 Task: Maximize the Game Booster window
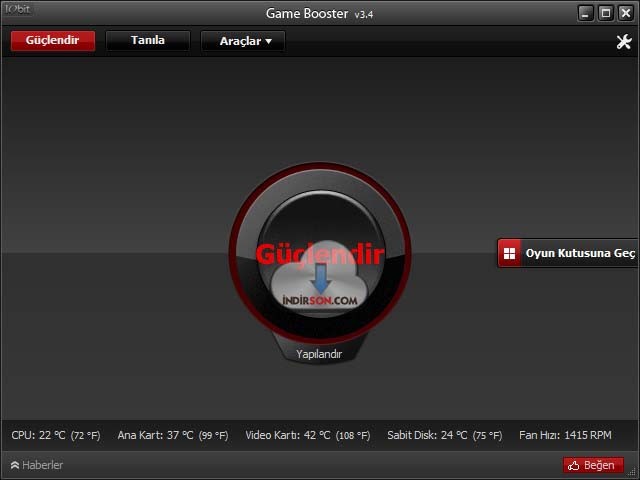point(606,13)
